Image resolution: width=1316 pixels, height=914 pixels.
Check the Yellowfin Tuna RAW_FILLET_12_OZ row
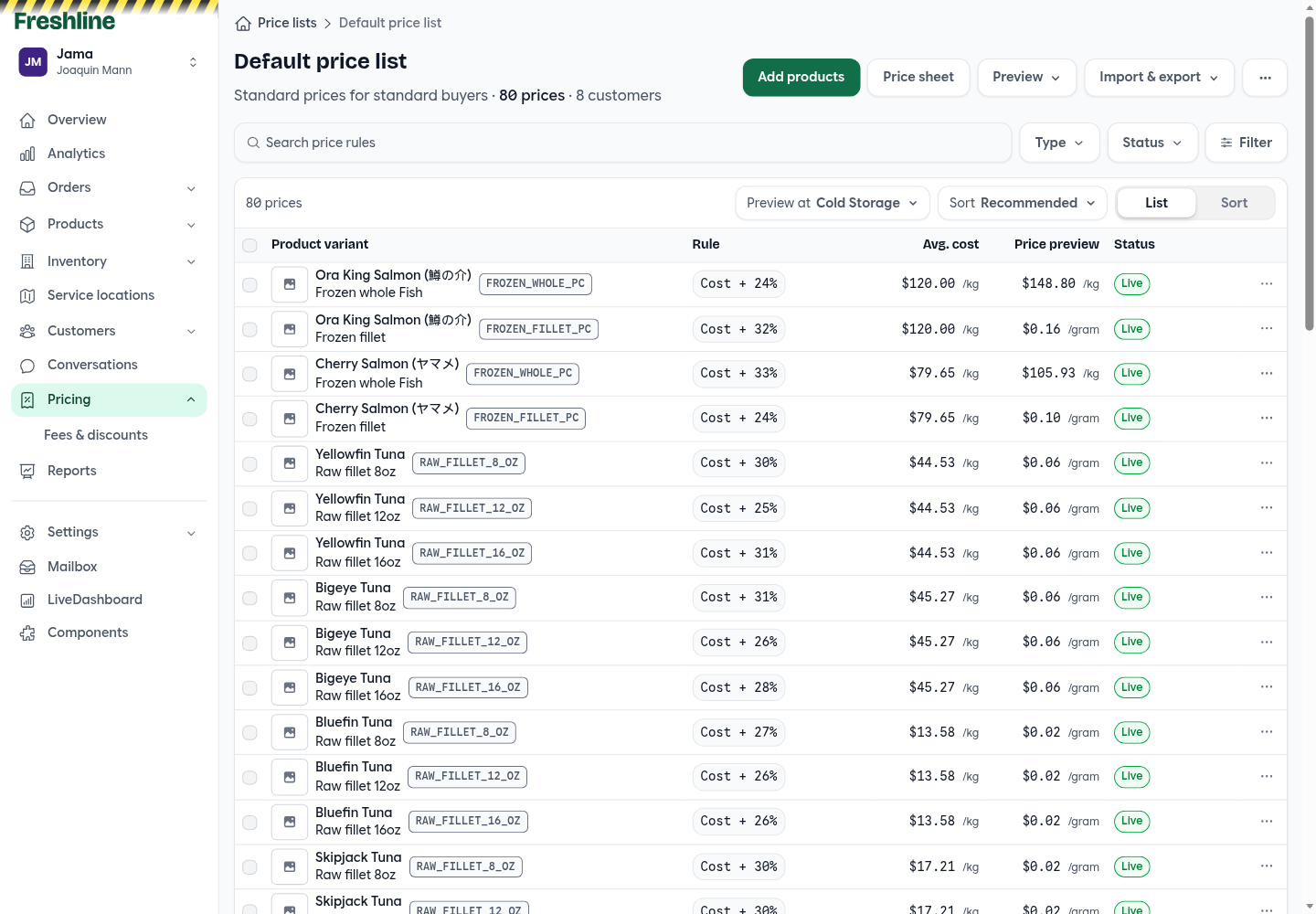click(x=249, y=508)
